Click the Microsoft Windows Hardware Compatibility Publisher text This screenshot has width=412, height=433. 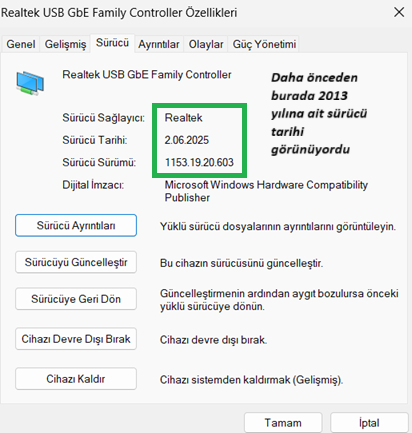tap(266, 191)
